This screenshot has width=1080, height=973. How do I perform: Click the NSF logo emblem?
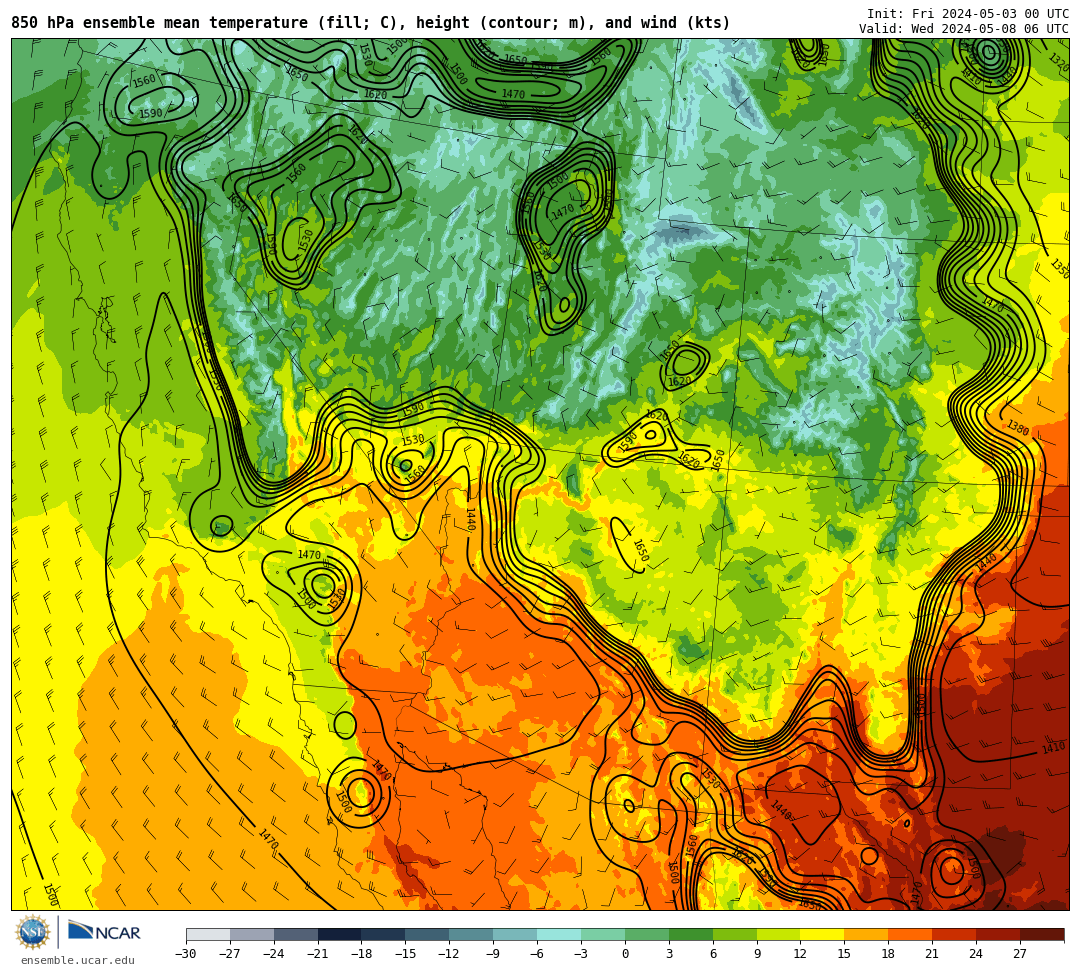pos(33,932)
